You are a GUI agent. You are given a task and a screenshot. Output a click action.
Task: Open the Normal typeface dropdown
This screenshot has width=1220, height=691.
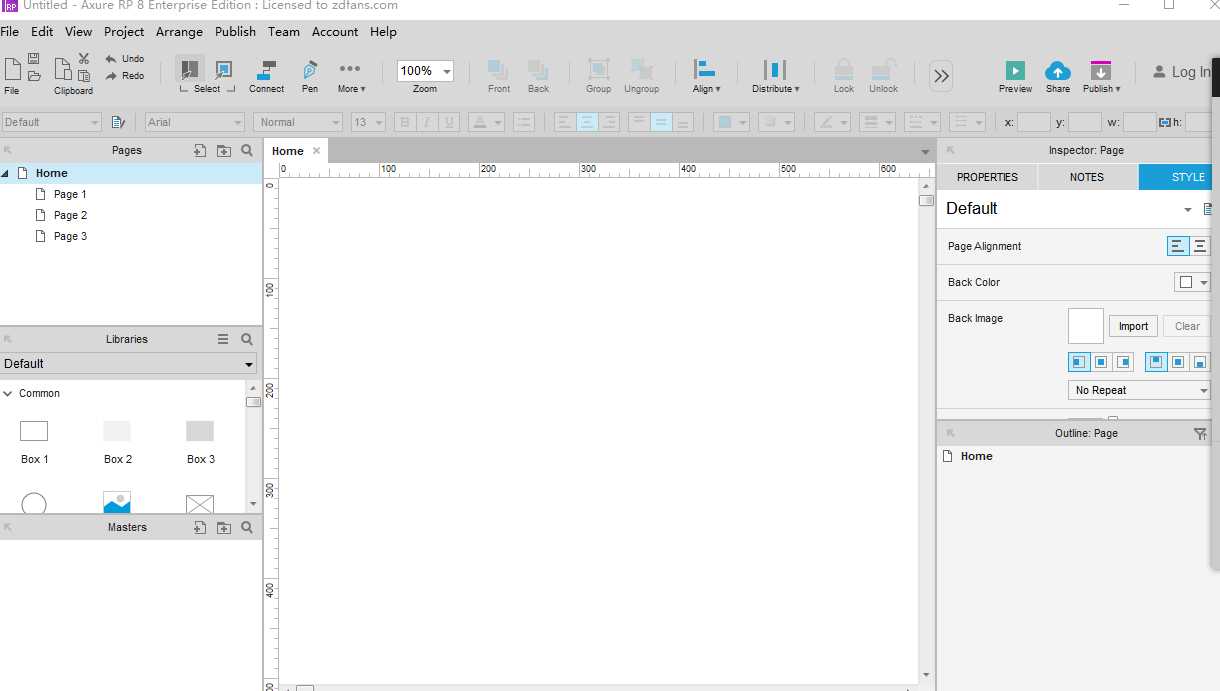pos(298,122)
